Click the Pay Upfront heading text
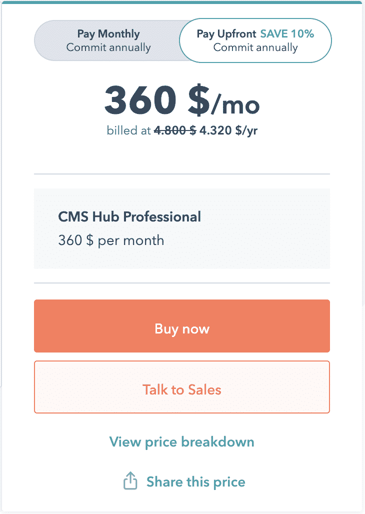The width and height of the screenshot is (365, 514). click(x=226, y=34)
